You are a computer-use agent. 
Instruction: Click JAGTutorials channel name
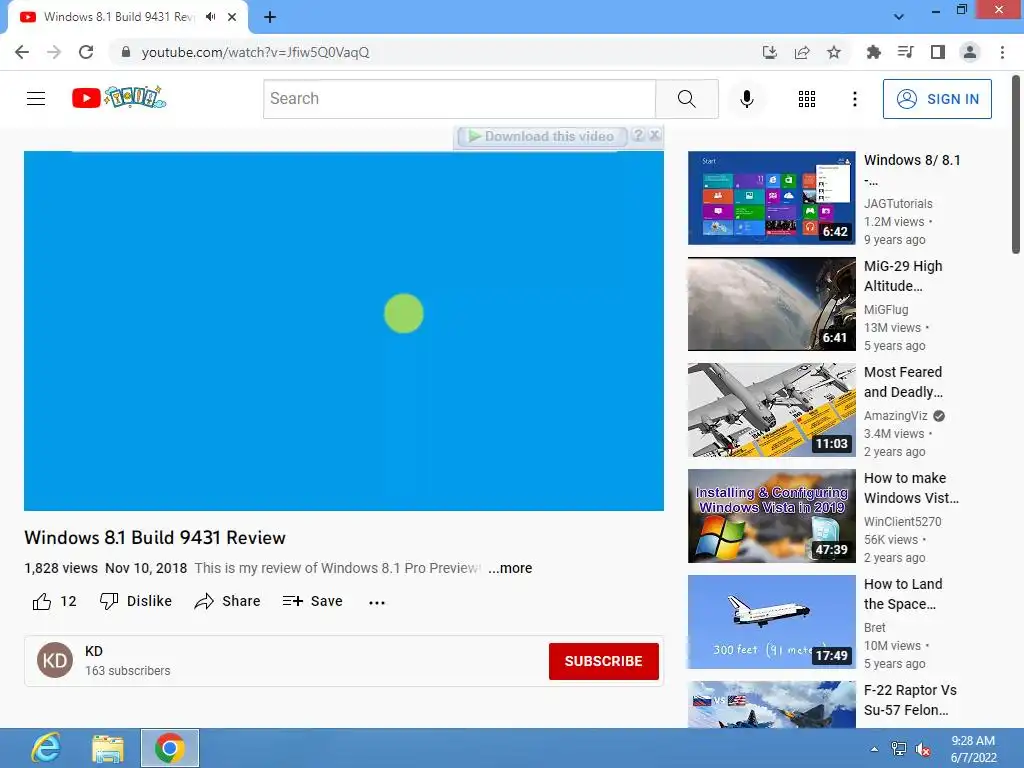[x=898, y=204]
